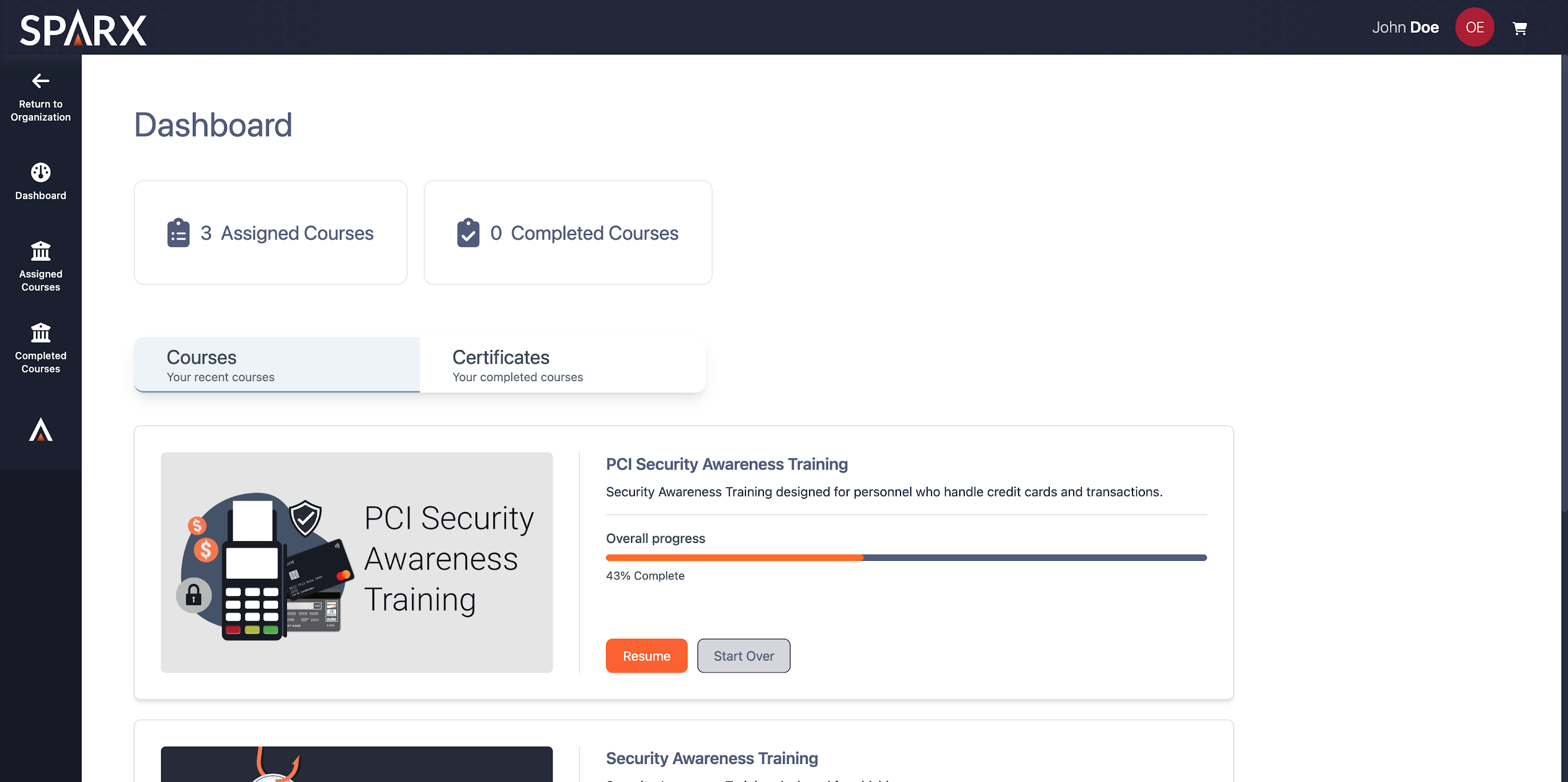Open the 3 Assigned Courses summary card

click(270, 233)
